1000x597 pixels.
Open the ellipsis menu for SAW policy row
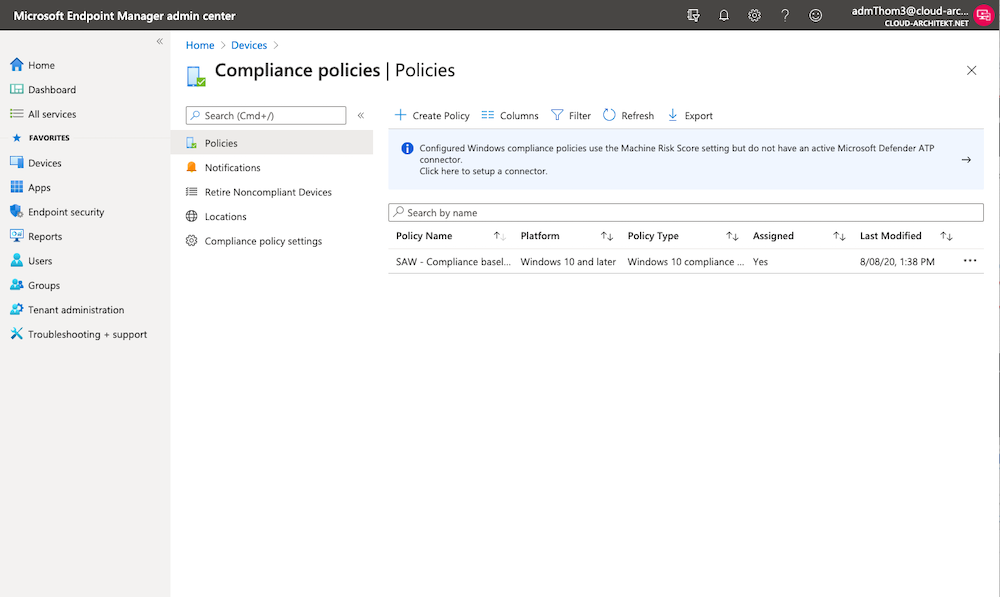(970, 261)
